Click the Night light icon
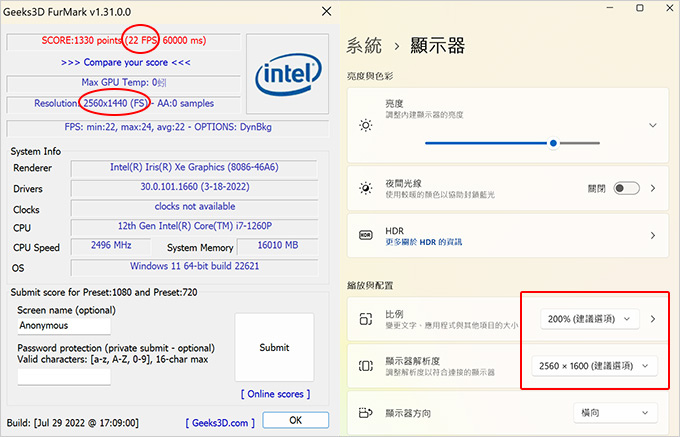The width and height of the screenshot is (680, 437). pyautogui.click(x=366, y=188)
